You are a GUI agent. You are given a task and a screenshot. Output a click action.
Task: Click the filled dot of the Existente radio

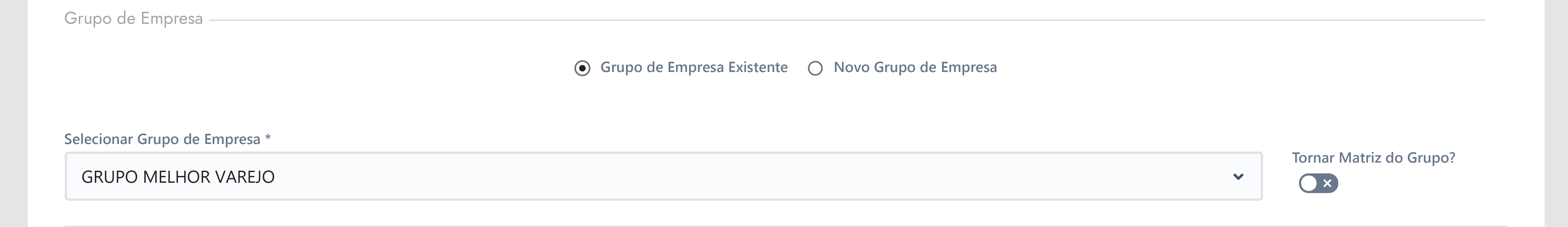582,68
